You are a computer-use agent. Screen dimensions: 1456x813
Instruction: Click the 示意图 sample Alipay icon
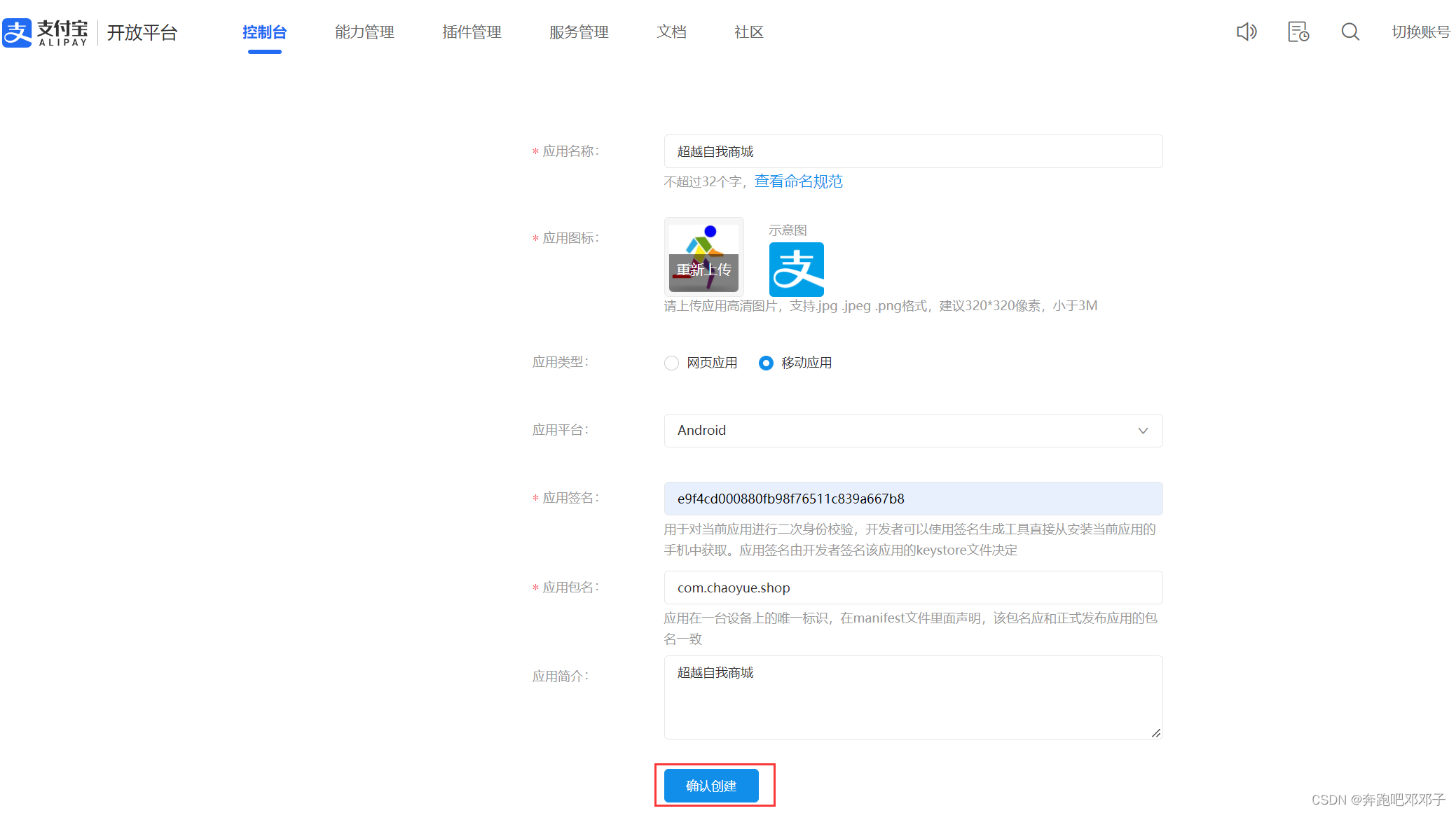point(797,269)
